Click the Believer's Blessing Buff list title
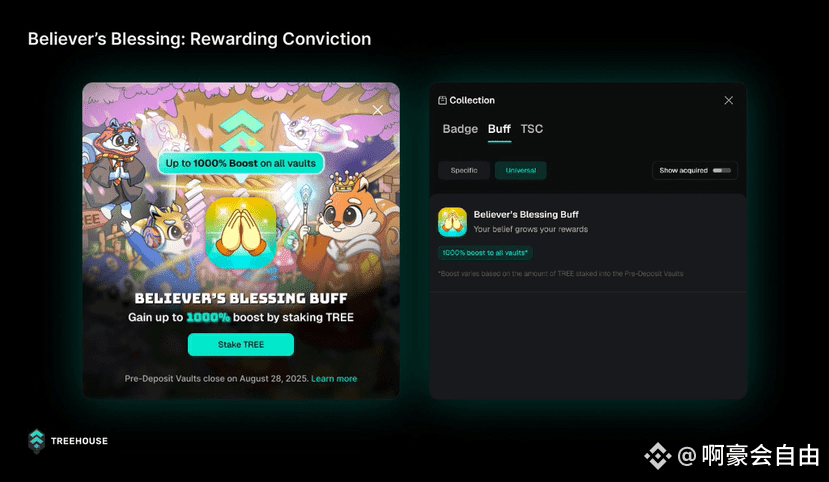This screenshot has width=829, height=482. pos(526,214)
